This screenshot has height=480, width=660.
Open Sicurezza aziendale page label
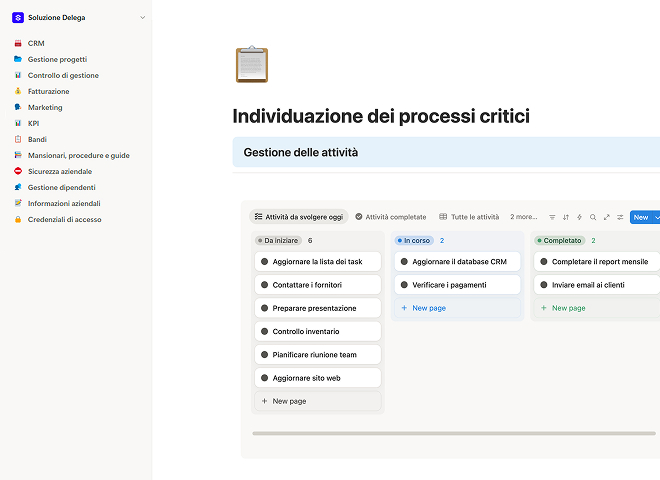[60, 171]
